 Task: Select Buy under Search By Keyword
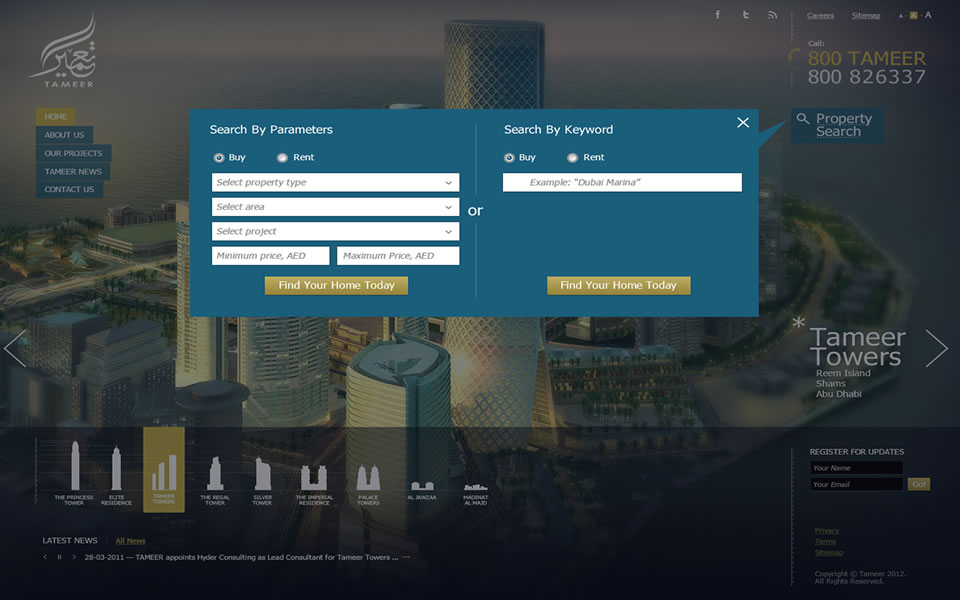pyautogui.click(x=510, y=158)
